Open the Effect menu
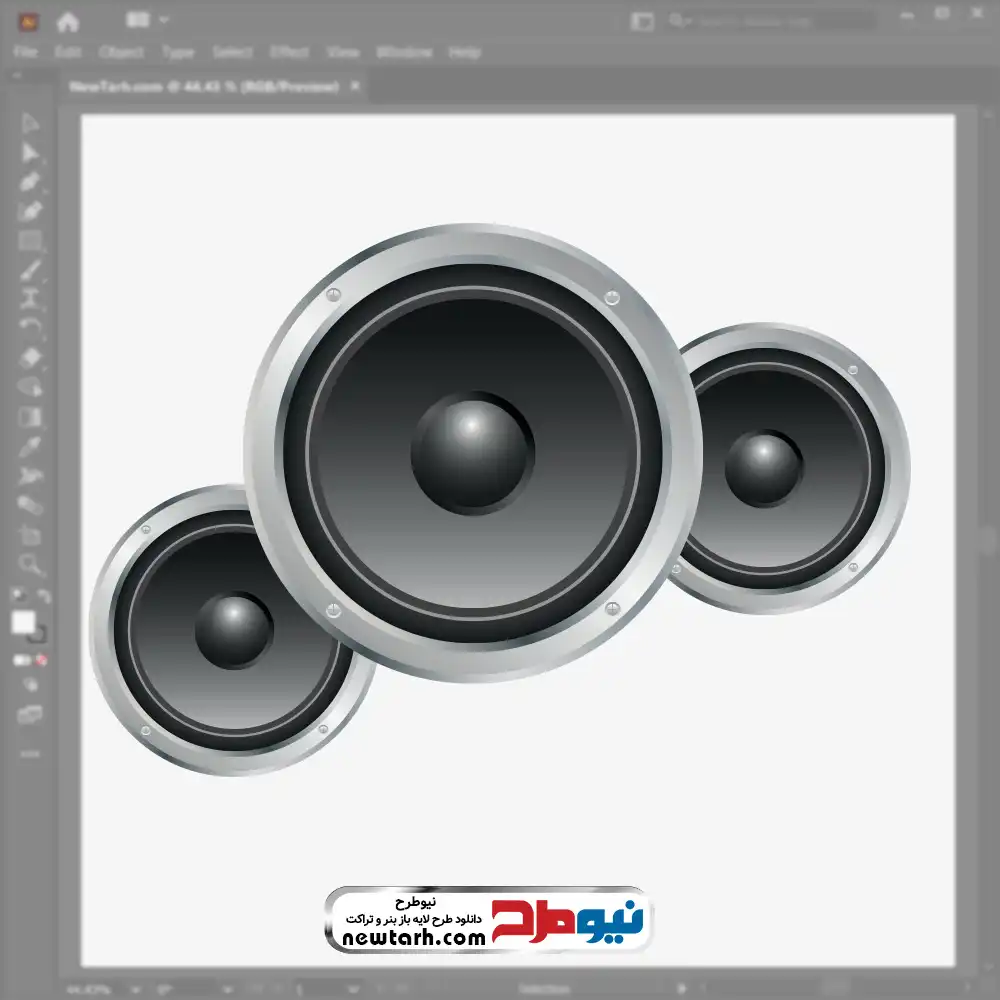 tap(290, 52)
